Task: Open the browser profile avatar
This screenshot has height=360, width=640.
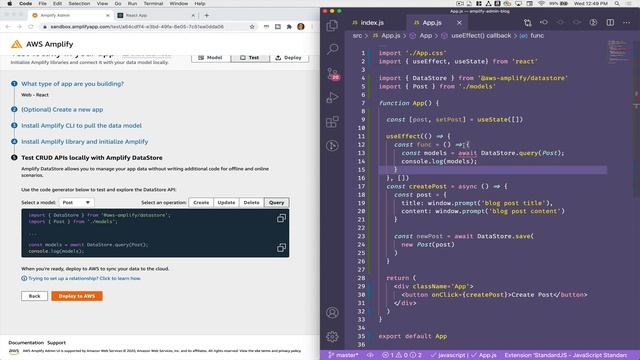Action: tap(301, 27)
